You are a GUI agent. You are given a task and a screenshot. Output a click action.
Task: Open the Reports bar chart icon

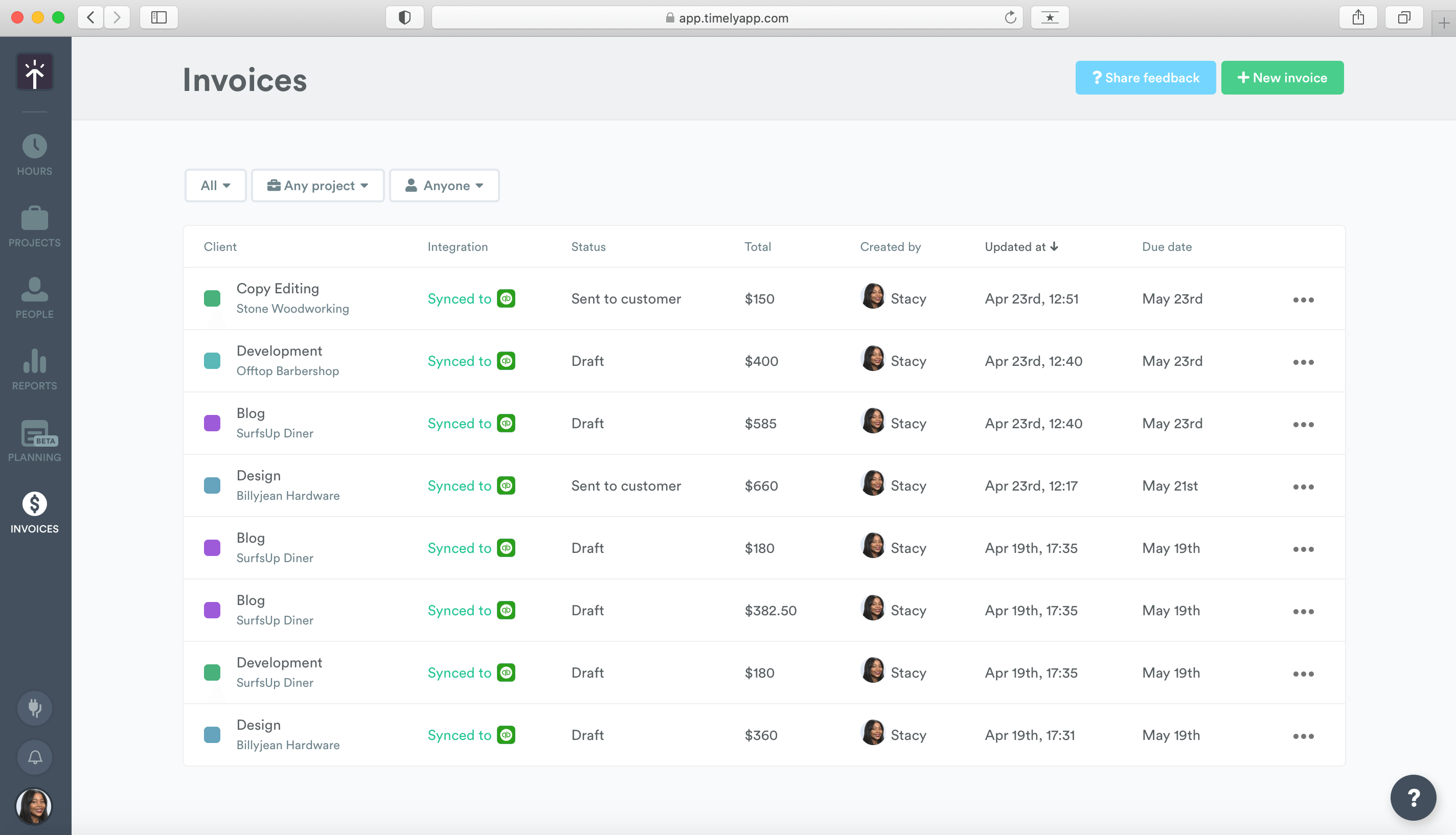34,361
